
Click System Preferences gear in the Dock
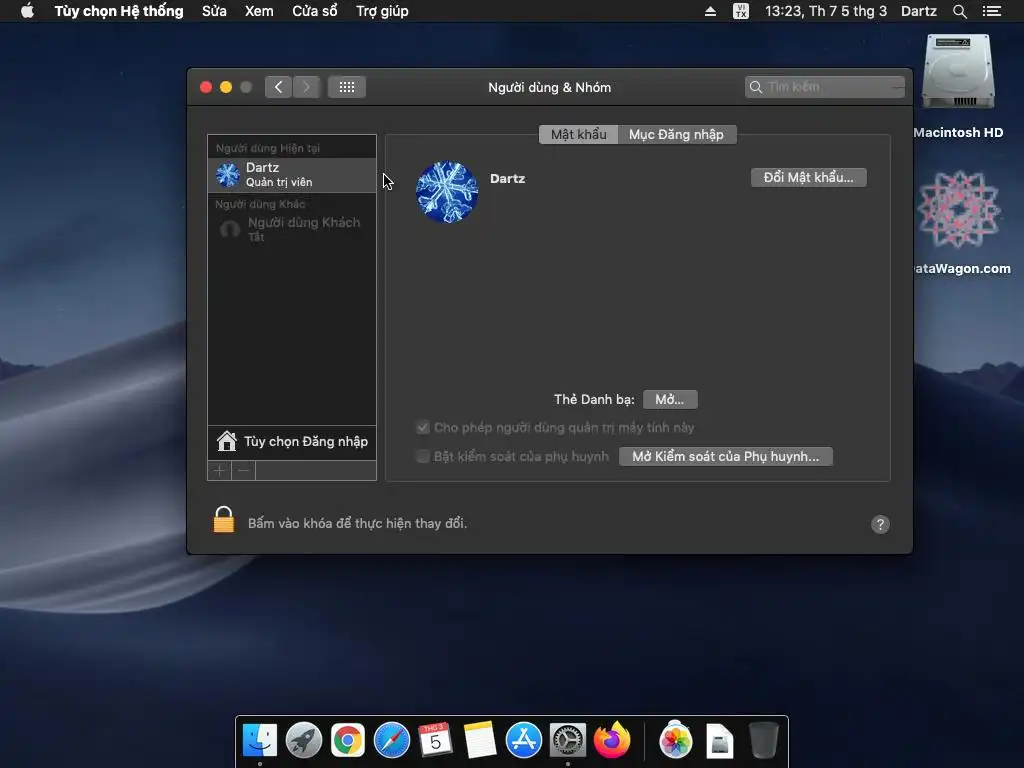tap(568, 741)
